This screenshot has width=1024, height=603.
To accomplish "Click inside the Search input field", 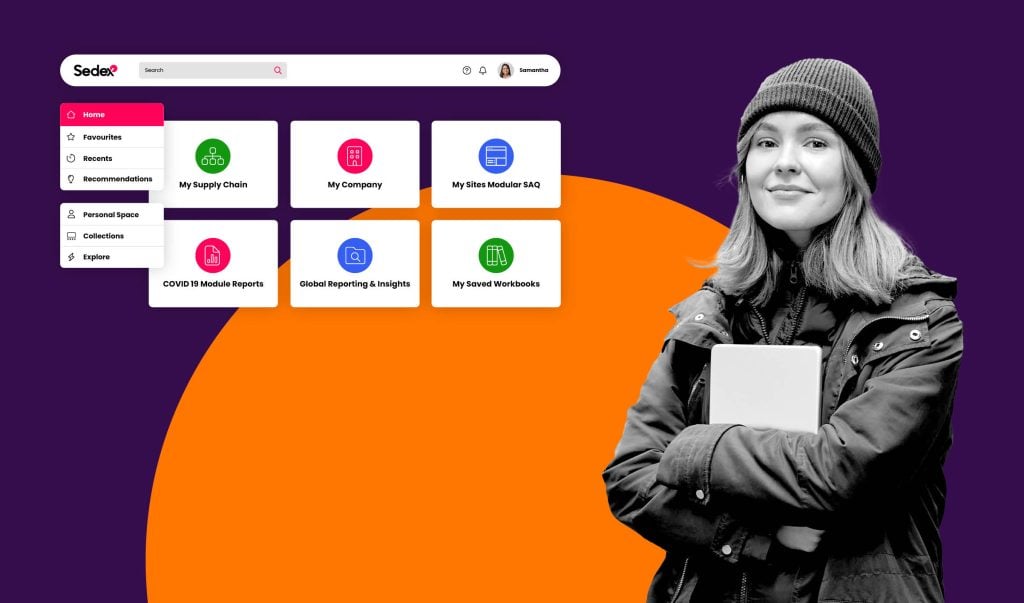I will tap(205, 71).
